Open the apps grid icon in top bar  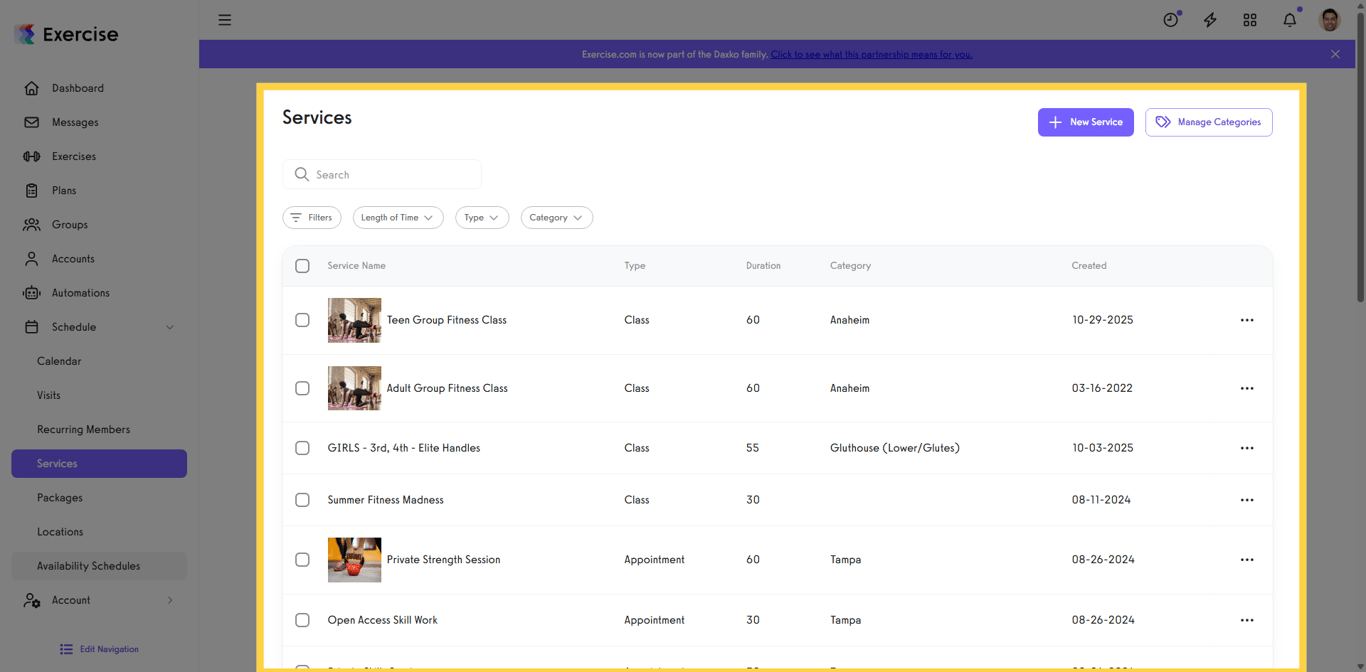(x=1250, y=19)
